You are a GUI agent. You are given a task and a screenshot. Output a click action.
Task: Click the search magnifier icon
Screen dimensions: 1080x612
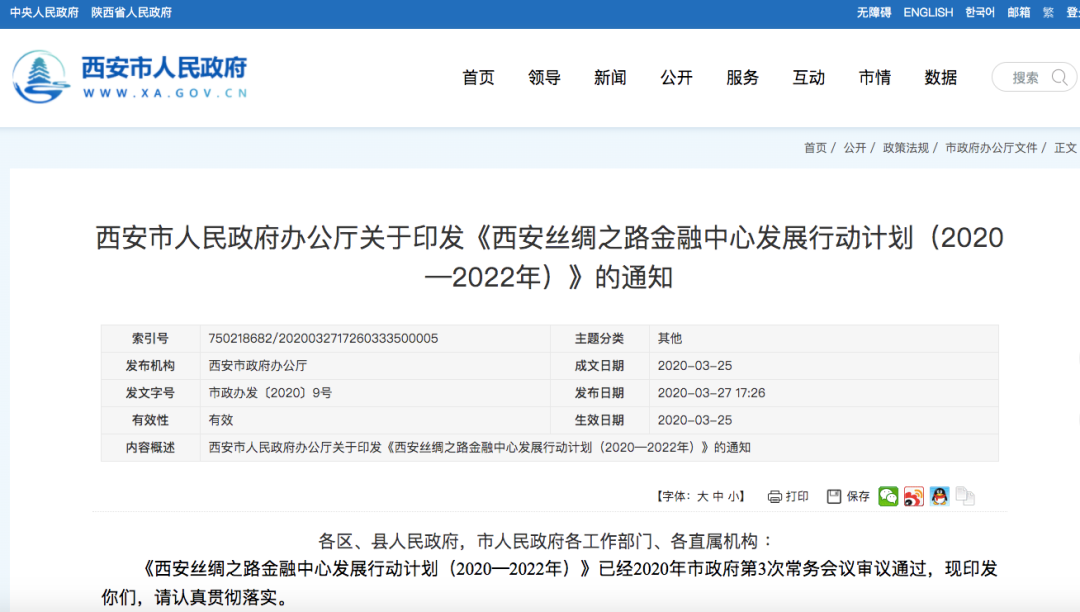pos(1059,77)
